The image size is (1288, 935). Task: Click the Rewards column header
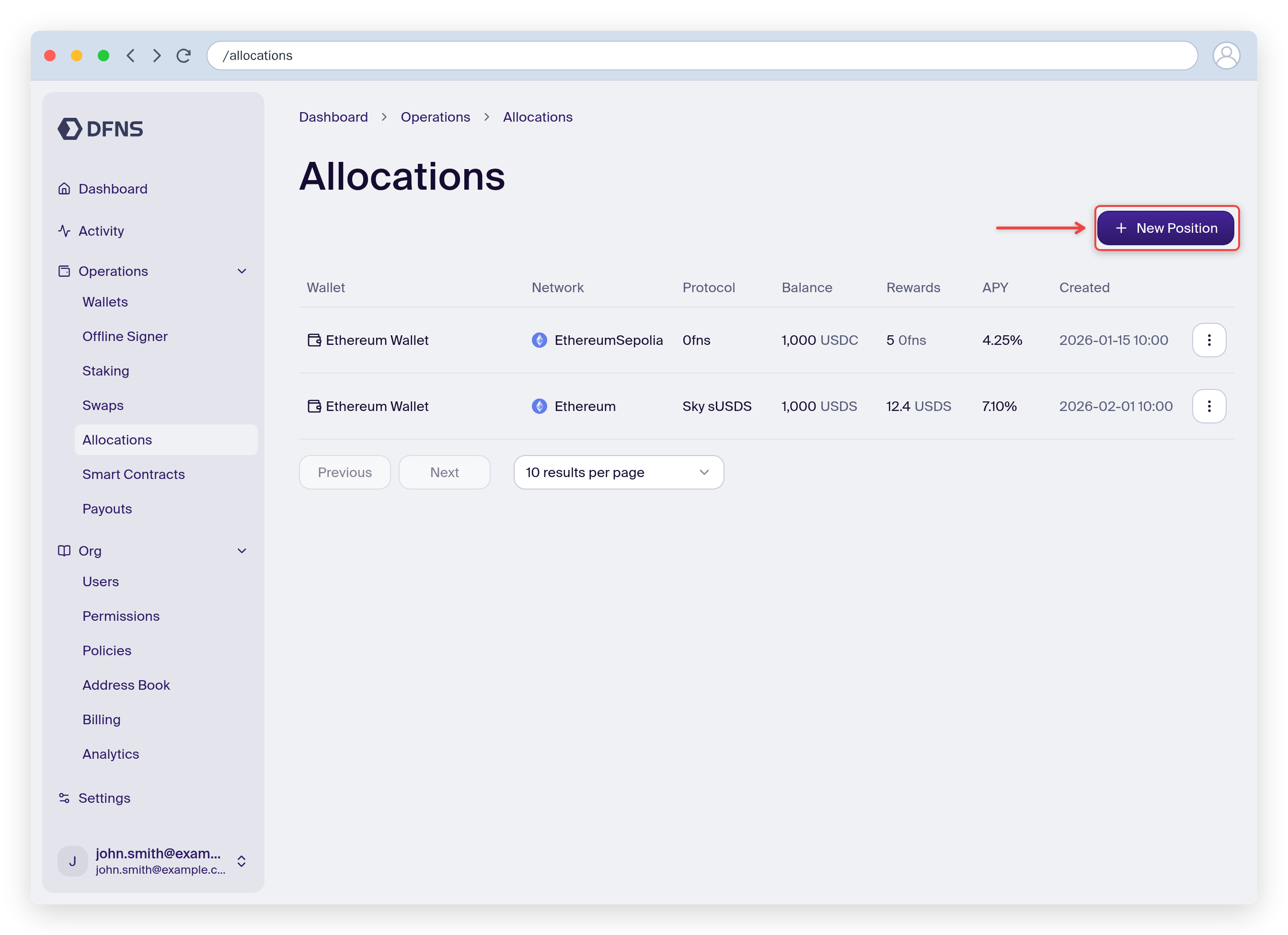click(x=913, y=287)
